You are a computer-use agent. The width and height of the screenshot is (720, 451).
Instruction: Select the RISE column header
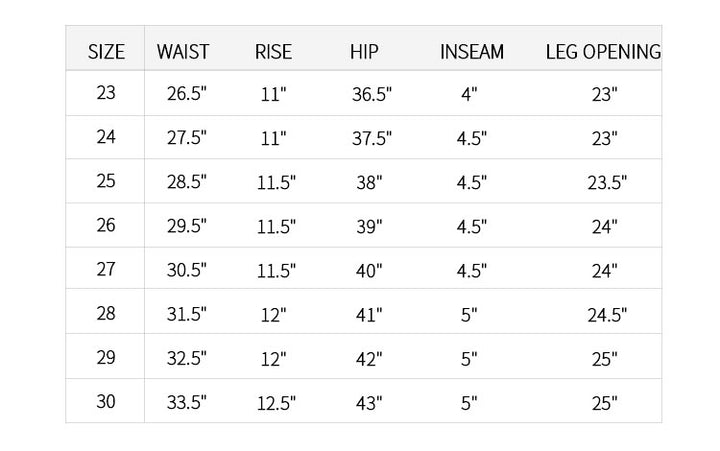[273, 51]
